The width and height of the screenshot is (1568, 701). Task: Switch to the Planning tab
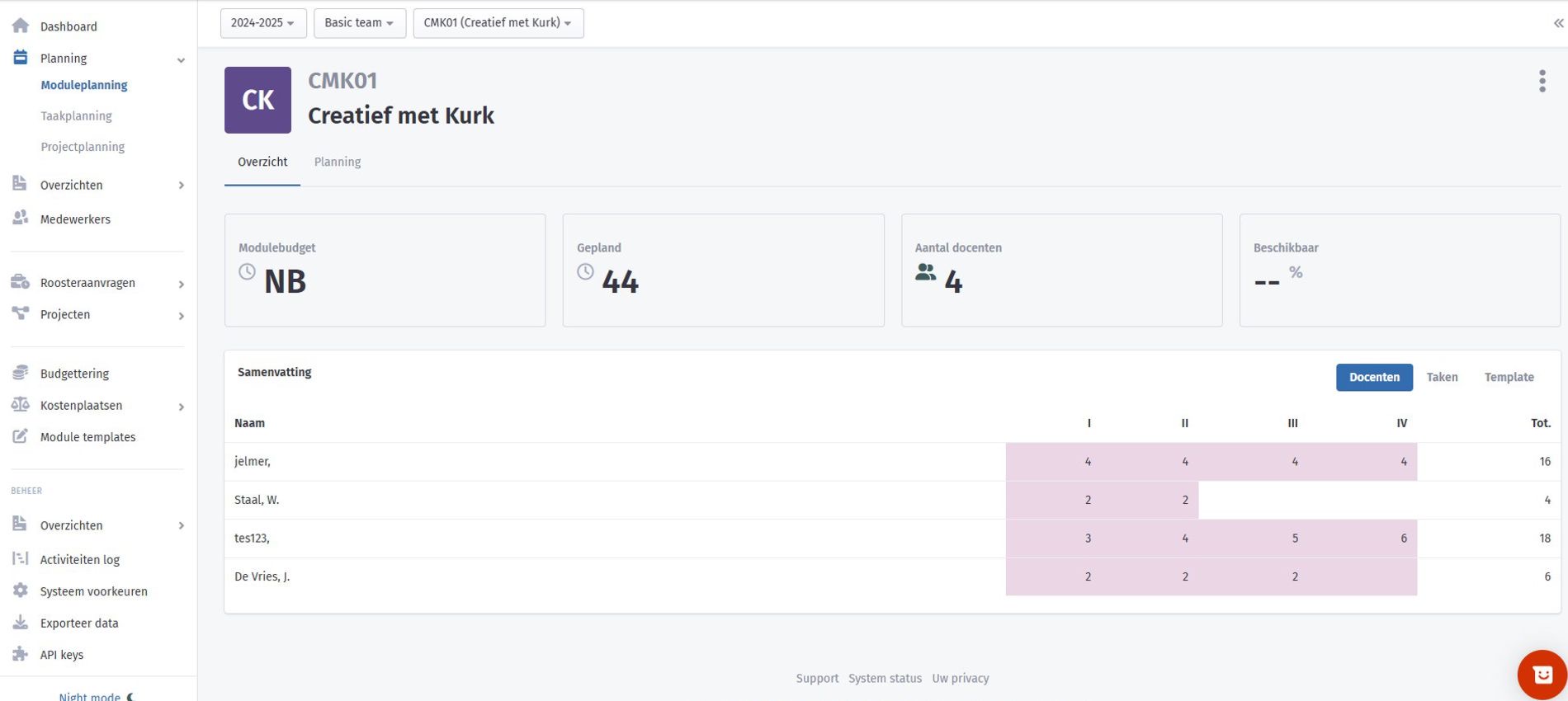coord(338,162)
